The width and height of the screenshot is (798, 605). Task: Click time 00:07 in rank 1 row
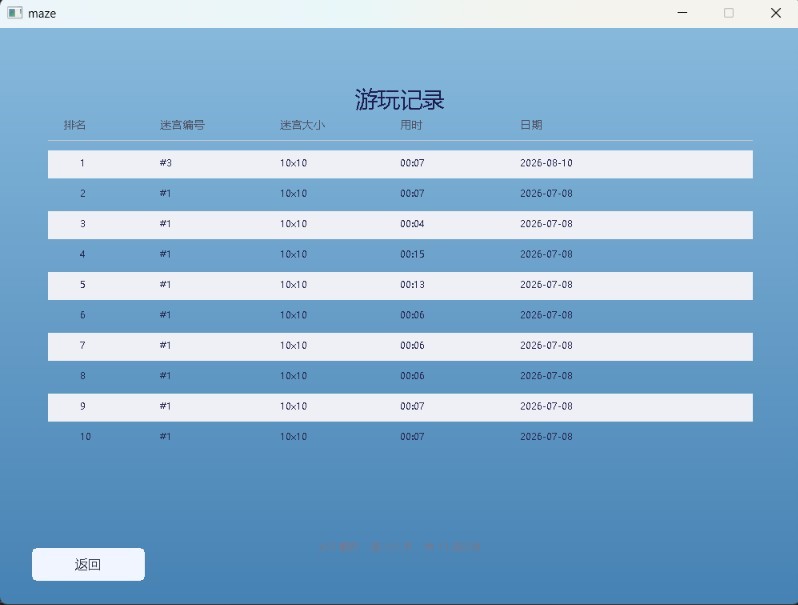pos(412,163)
